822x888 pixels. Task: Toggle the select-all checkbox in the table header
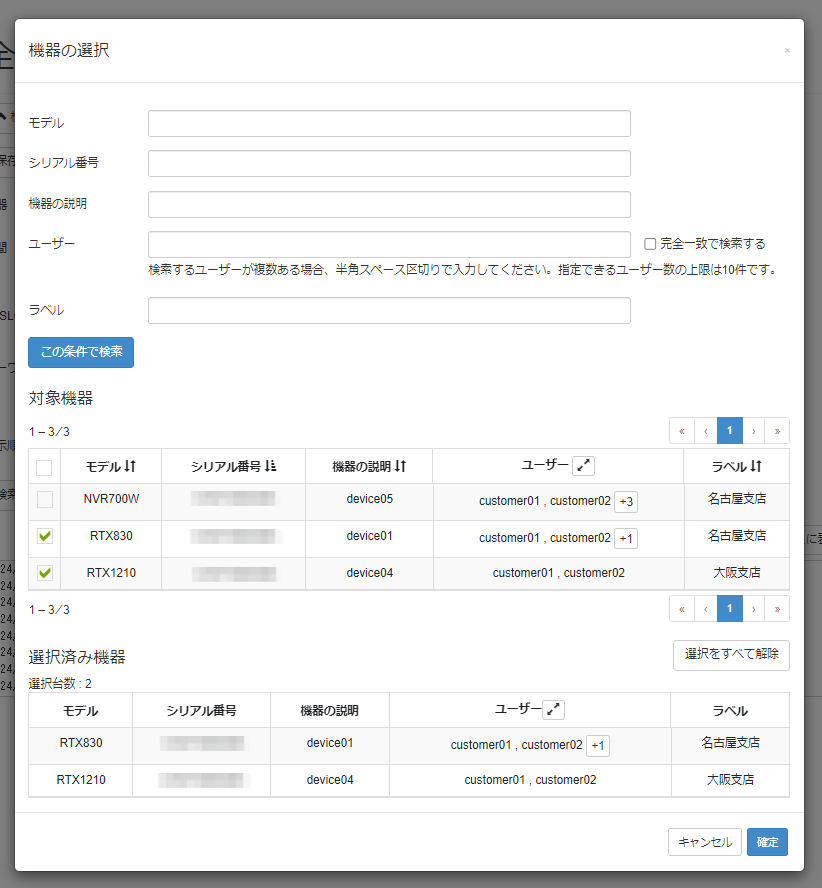[x=44, y=466]
